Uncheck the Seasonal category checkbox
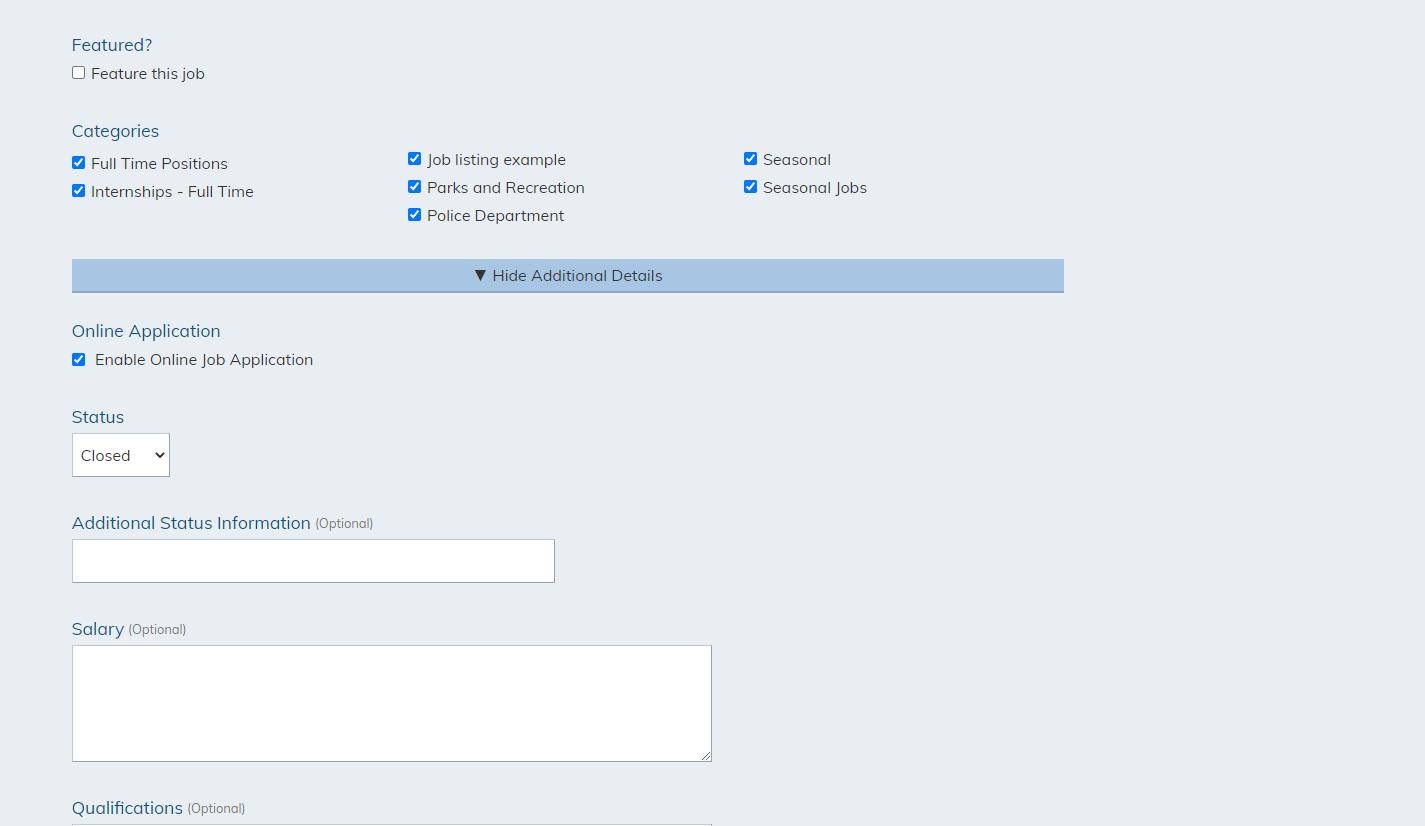 (x=750, y=159)
